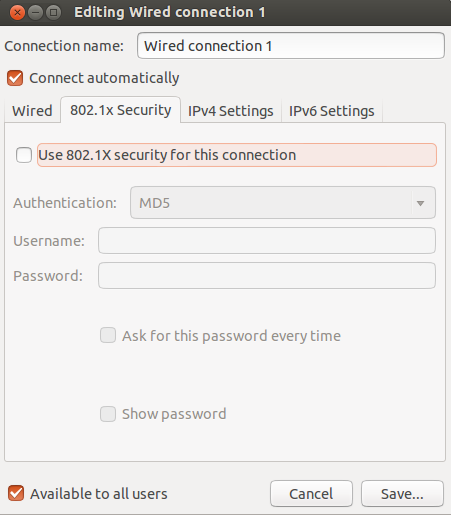Click the Authentication dropdown arrow
This screenshot has width=451, height=515.
pos(420,203)
